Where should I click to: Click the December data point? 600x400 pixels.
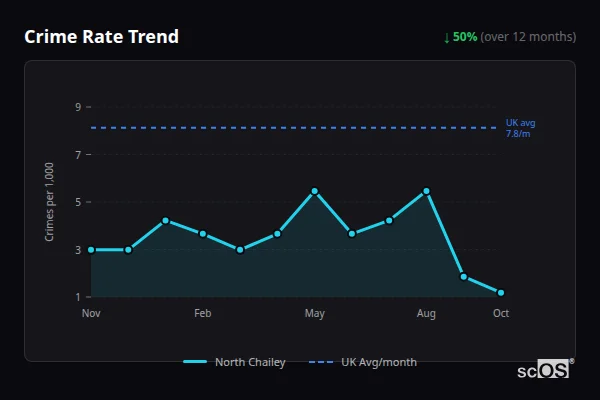(128, 250)
